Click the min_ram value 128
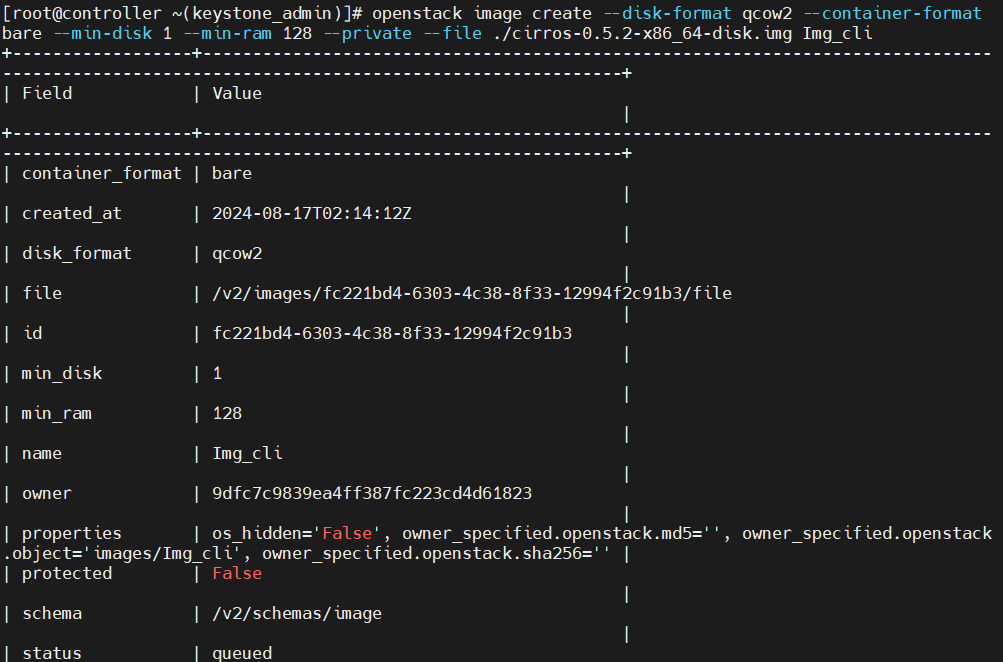 pos(227,414)
